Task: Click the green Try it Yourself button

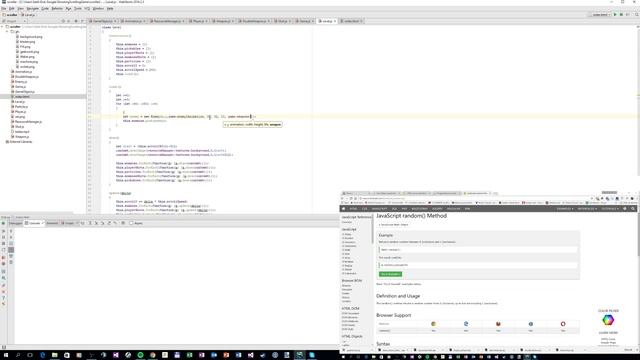Action: [x=390, y=274]
